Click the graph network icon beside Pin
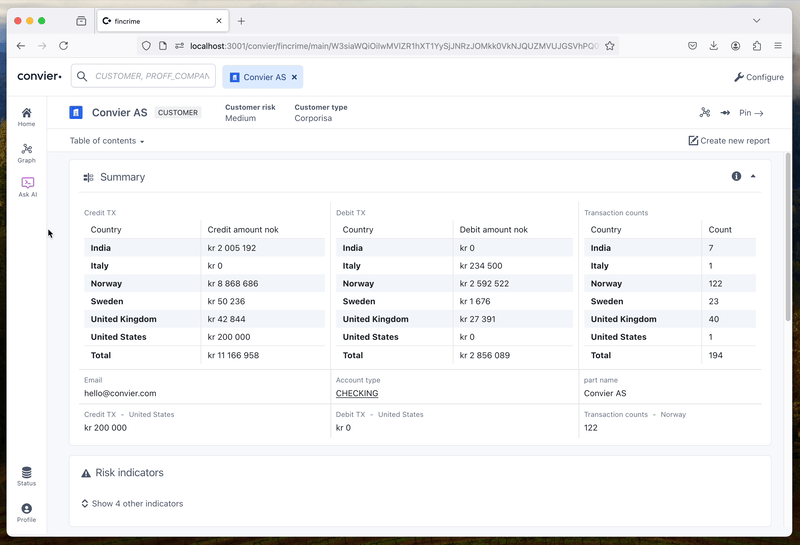 point(705,113)
